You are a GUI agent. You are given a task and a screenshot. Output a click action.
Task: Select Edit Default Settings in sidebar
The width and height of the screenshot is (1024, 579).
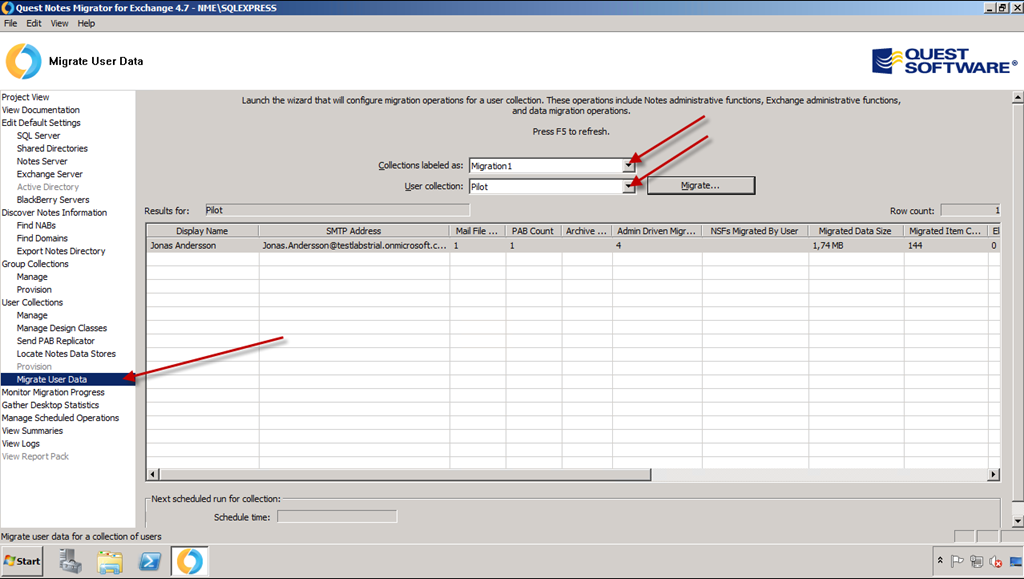[41, 123]
